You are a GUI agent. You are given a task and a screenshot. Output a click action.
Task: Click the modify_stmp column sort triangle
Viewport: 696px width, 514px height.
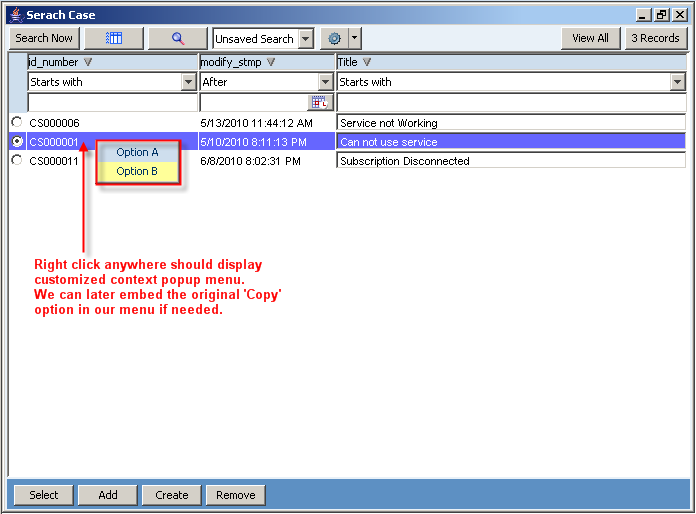click(x=271, y=62)
